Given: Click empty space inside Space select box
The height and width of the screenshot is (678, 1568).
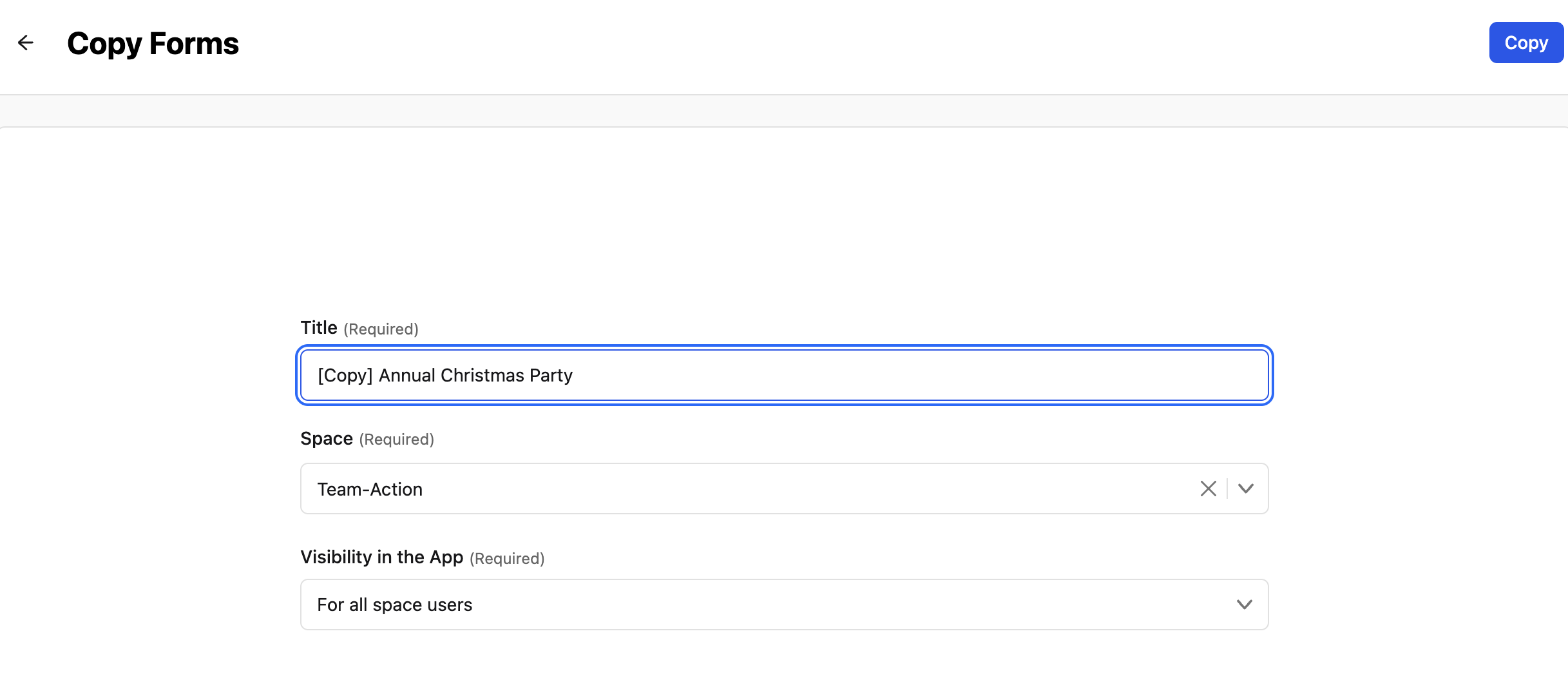Looking at the screenshot, I should tap(805, 489).
